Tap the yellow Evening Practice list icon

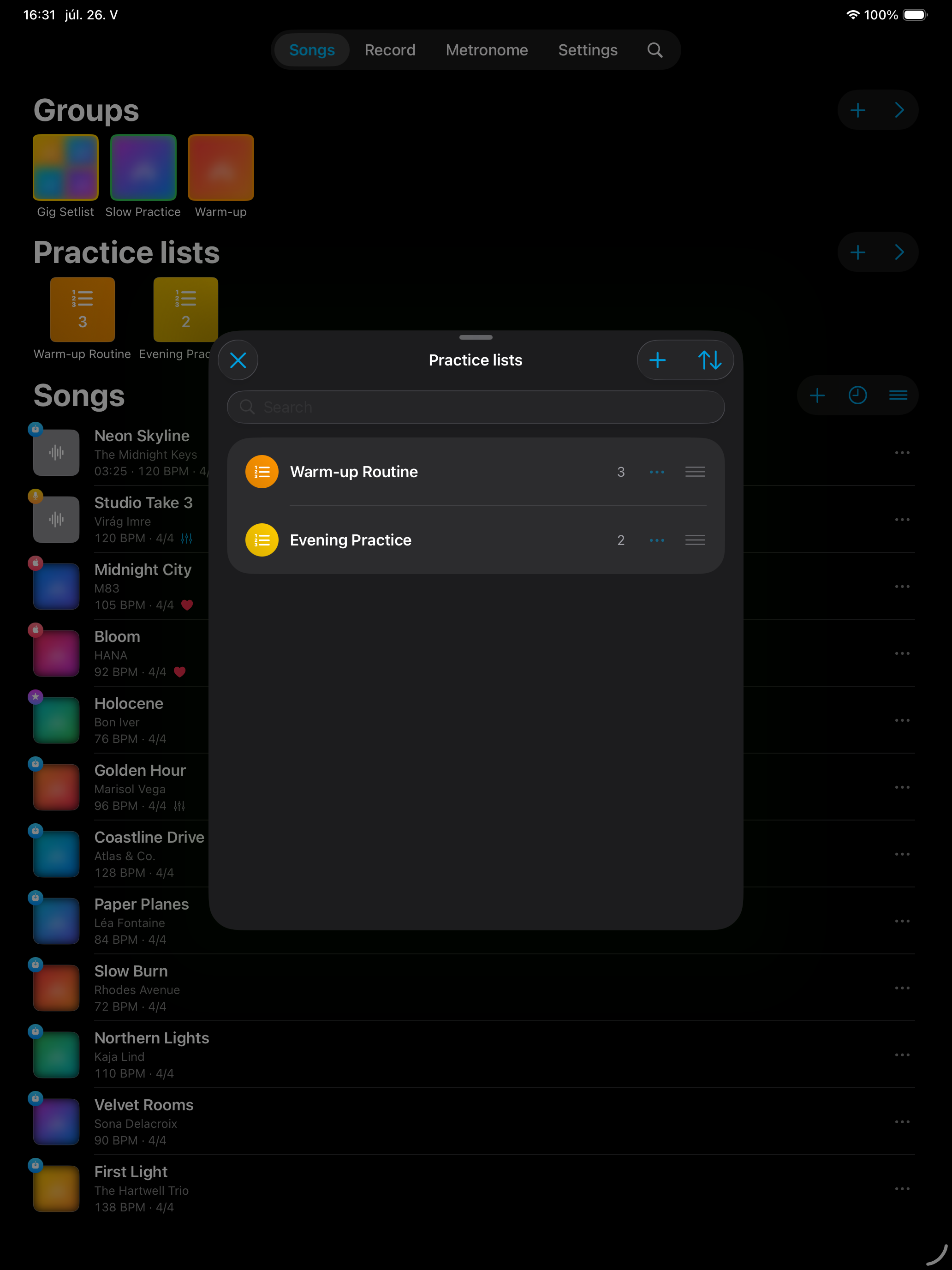pyautogui.click(x=262, y=540)
